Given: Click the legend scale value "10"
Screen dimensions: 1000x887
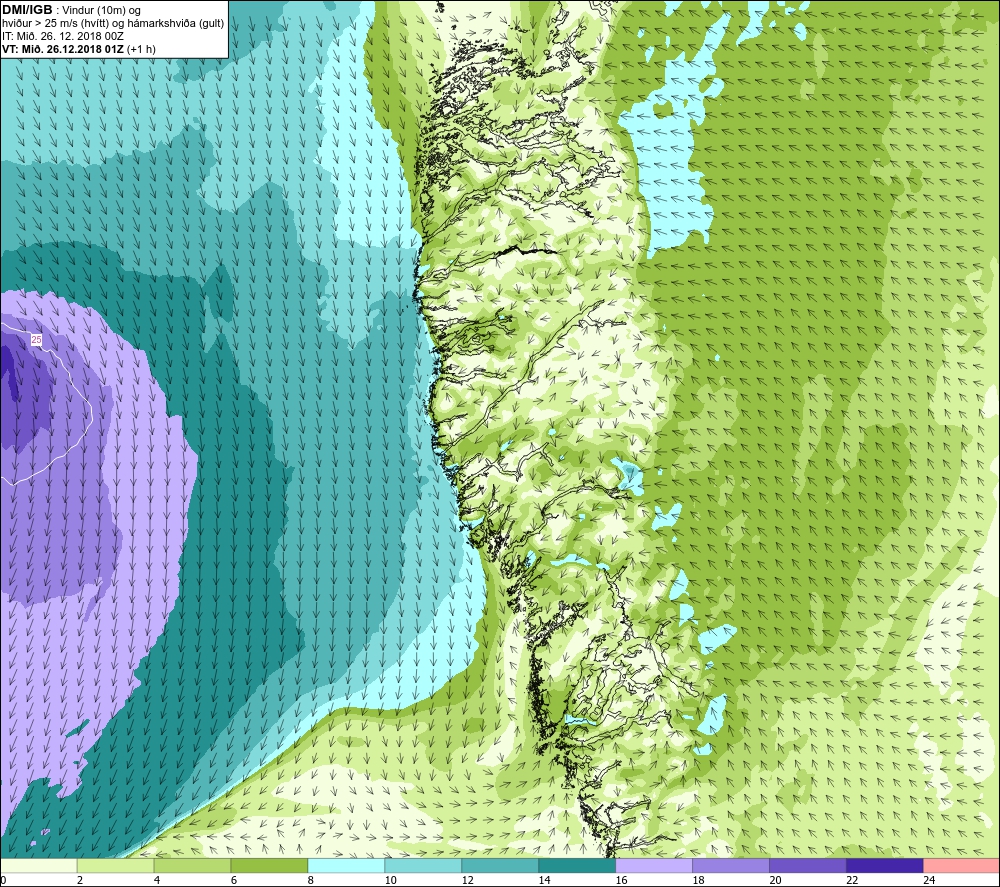Looking at the screenshot, I should pos(390,880).
